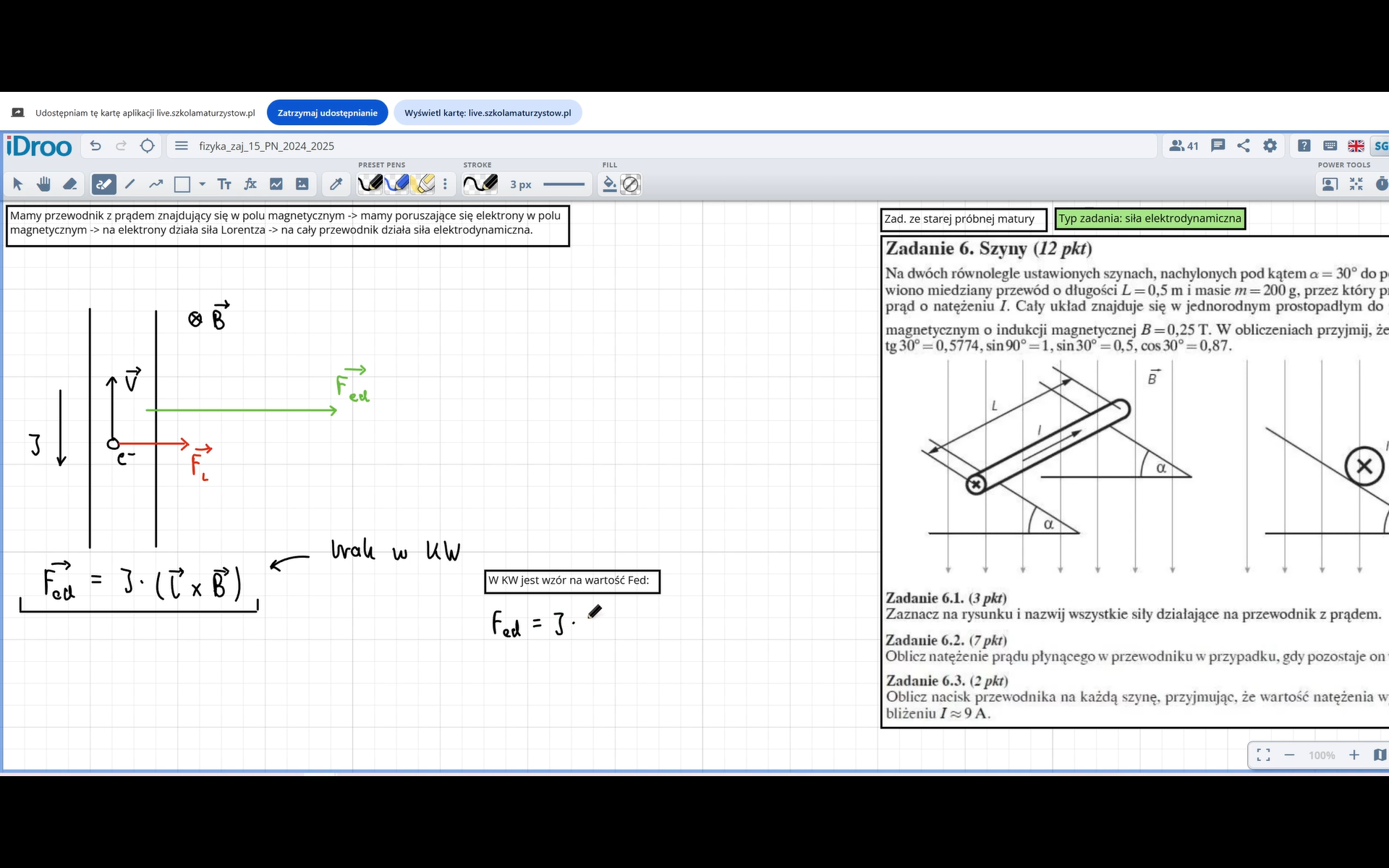Recenter the board view target icon
This screenshot has width=1389, height=868.
[148, 146]
